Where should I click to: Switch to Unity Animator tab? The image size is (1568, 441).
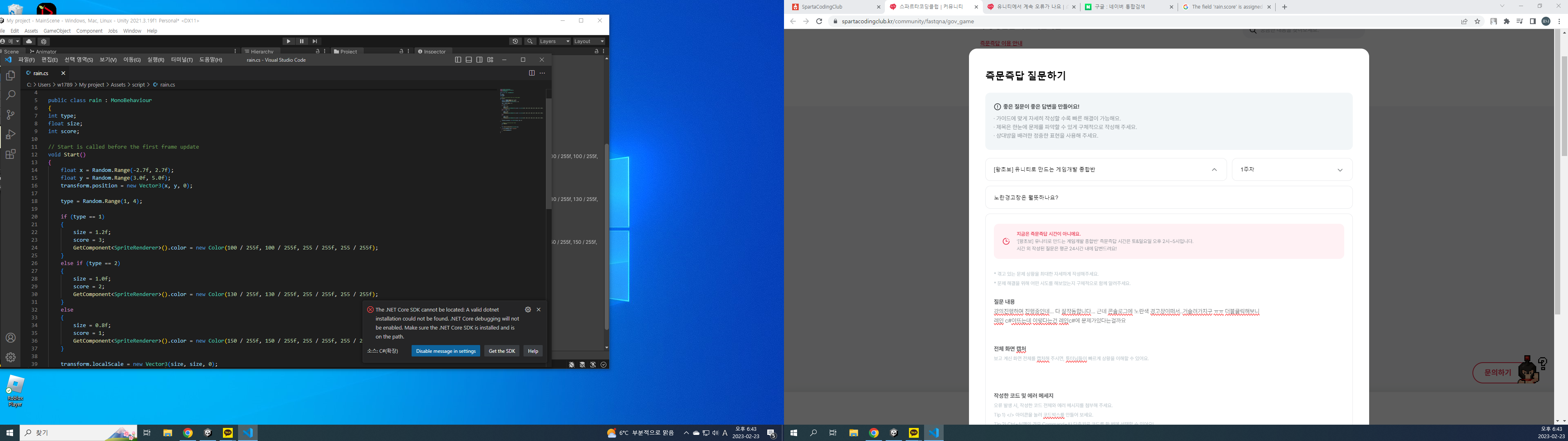pyautogui.click(x=43, y=52)
